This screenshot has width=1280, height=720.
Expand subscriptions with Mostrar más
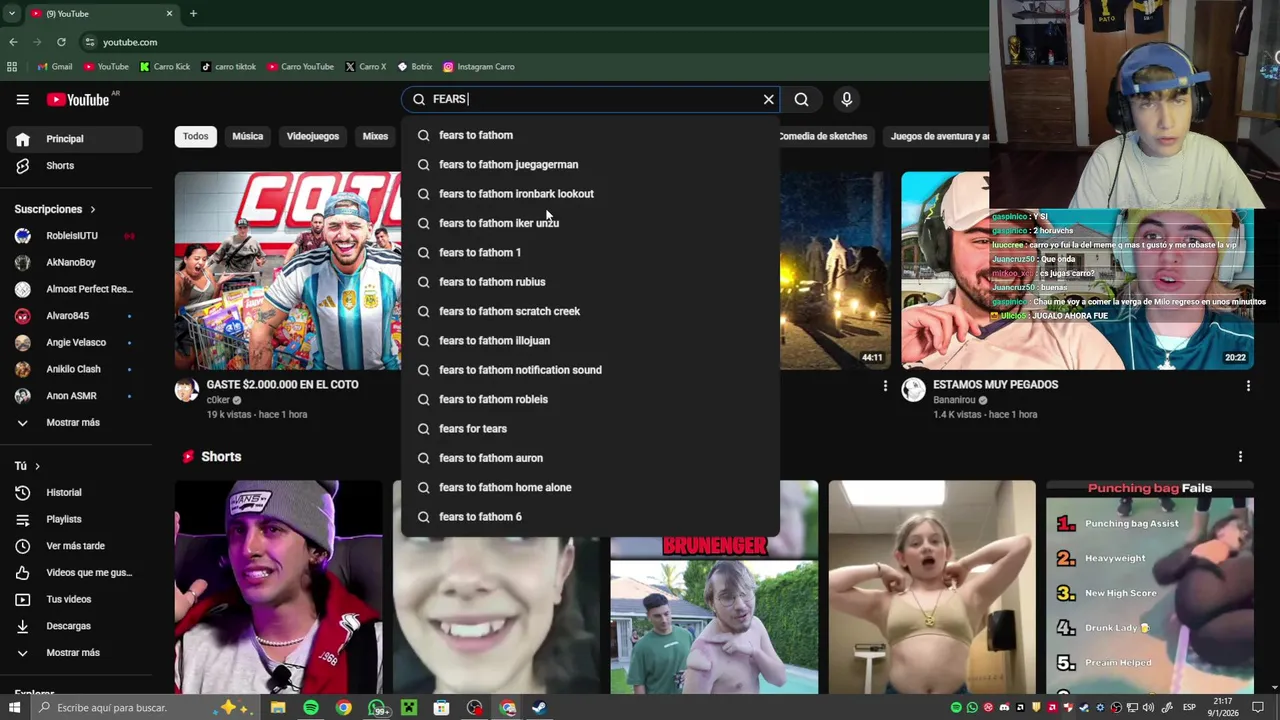[x=75, y=423]
